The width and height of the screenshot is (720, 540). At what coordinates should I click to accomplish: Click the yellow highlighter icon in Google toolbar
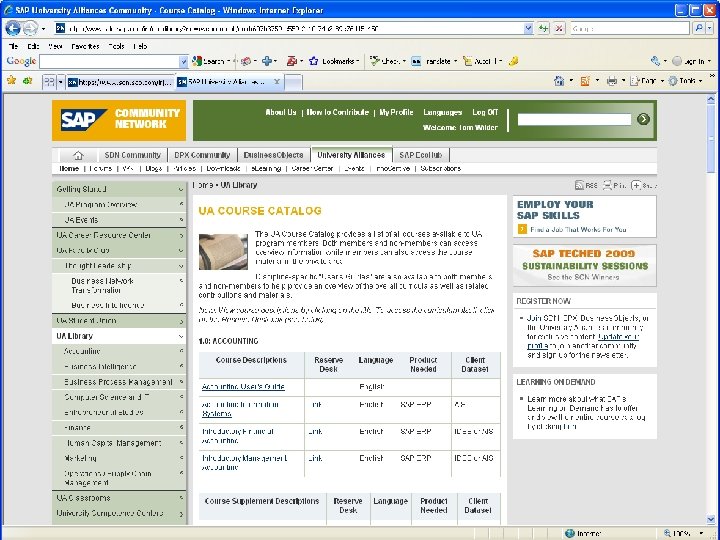pyautogui.click(x=513, y=61)
